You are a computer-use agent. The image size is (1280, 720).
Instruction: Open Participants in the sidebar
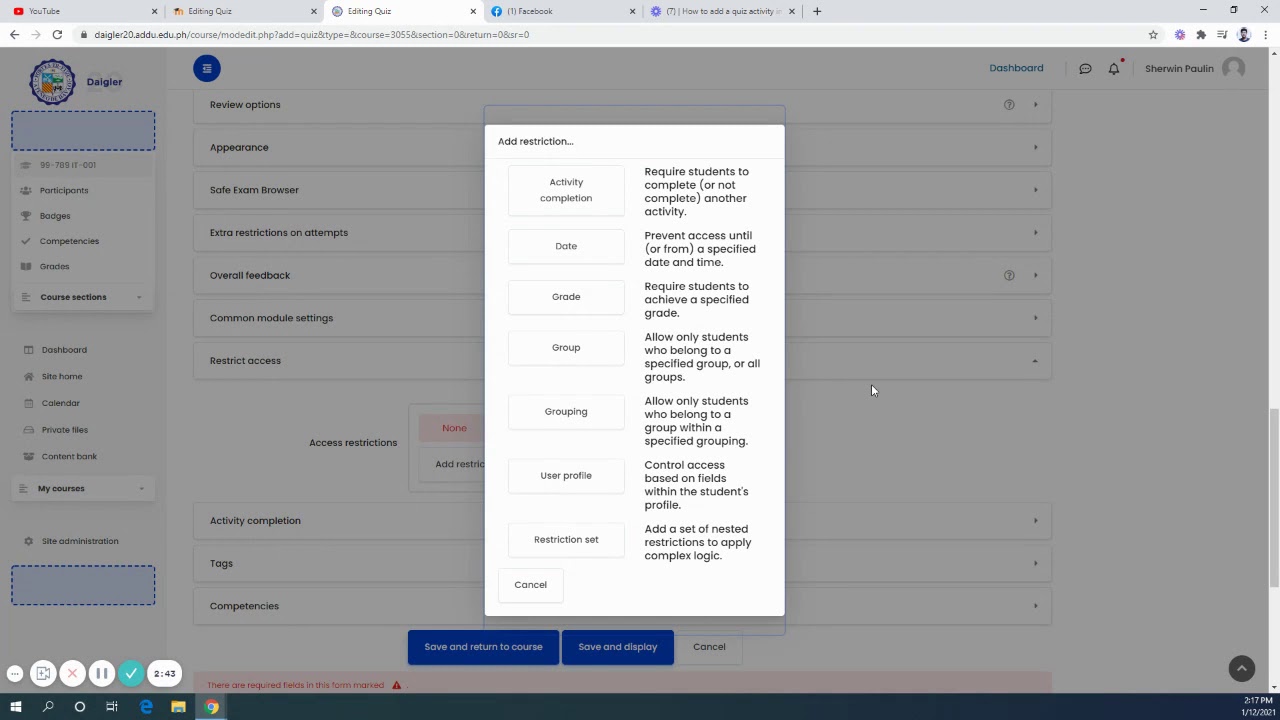click(64, 190)
